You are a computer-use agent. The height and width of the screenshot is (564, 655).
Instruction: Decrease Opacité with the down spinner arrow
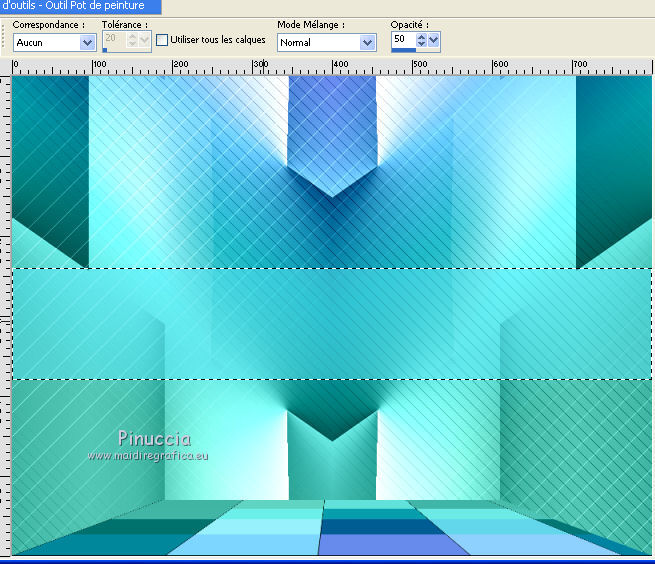pos(421,43)
